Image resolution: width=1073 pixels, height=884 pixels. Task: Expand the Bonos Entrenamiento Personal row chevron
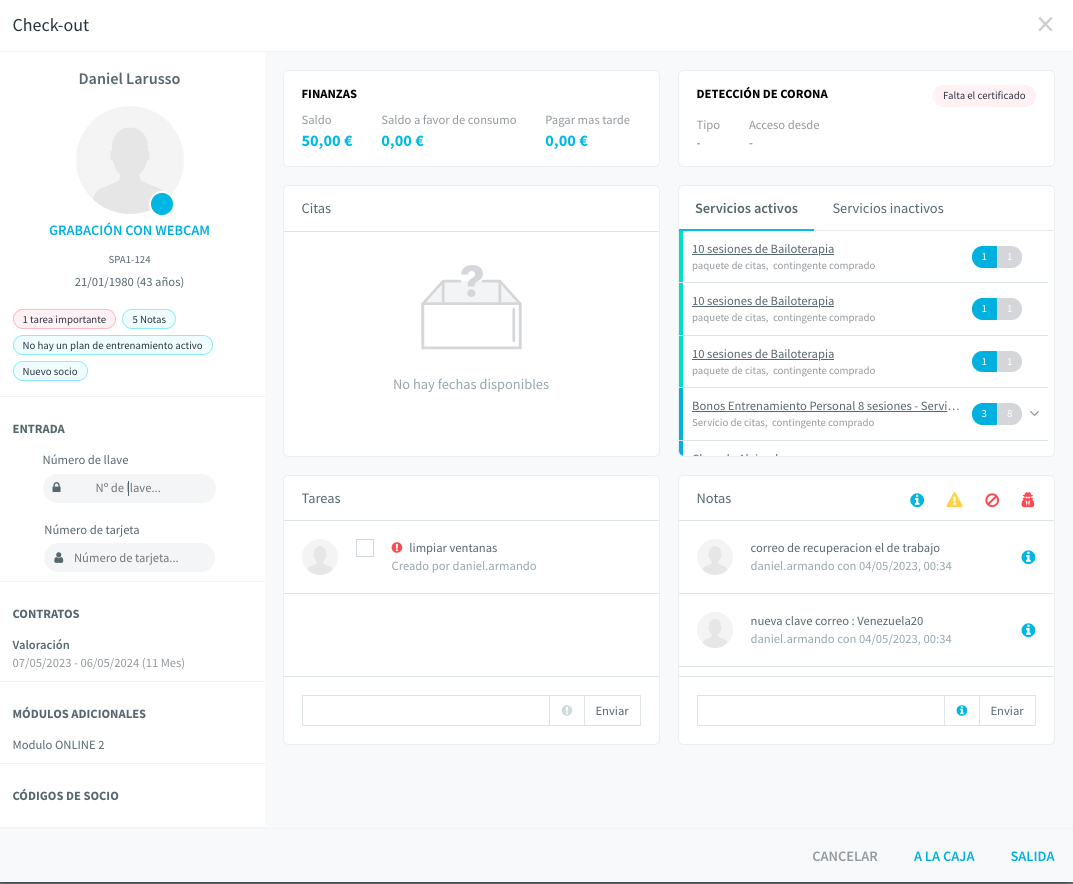(1035, 413)
